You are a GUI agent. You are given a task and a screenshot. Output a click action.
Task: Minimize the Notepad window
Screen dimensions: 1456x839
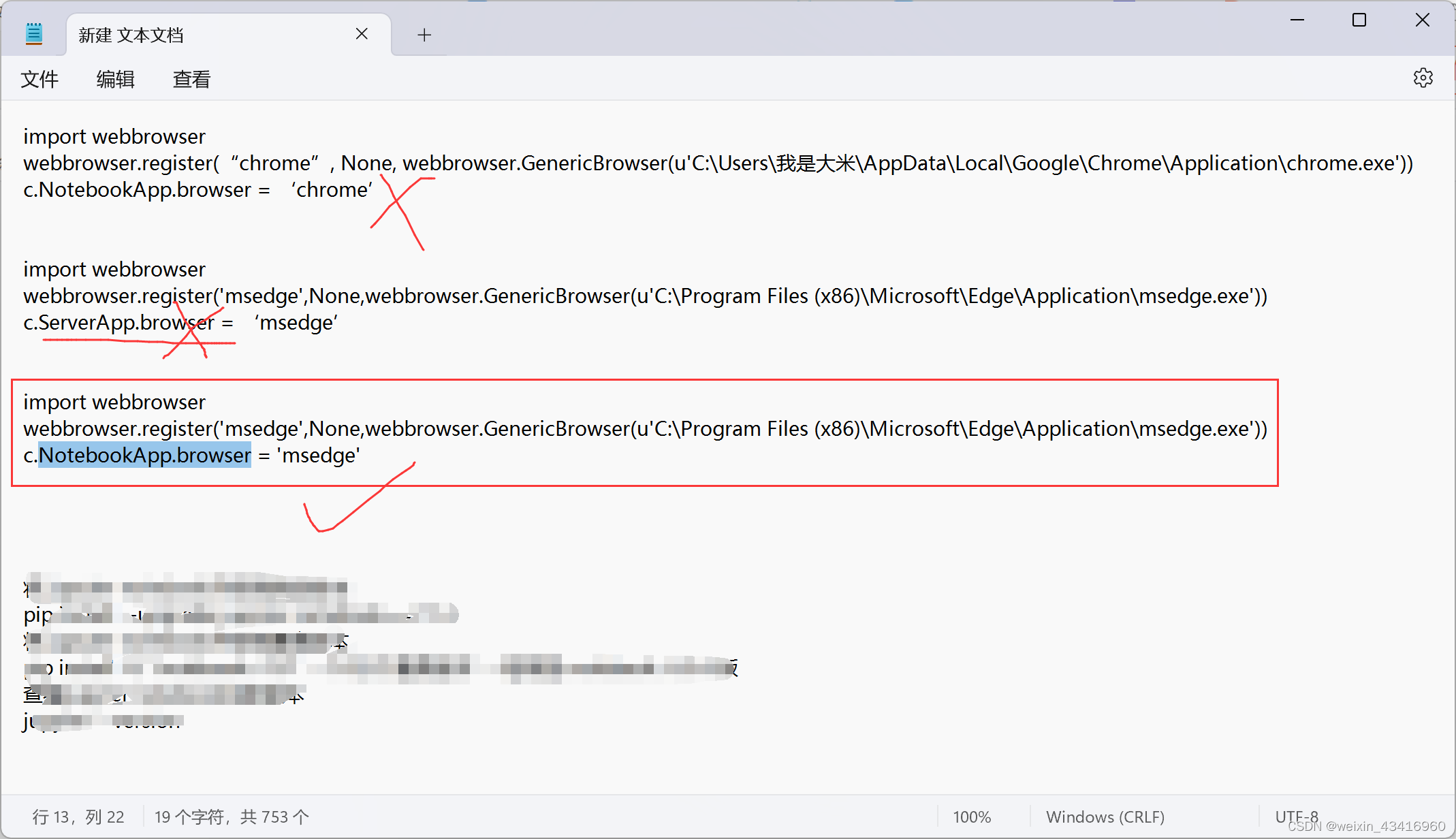coord(1297,20)
